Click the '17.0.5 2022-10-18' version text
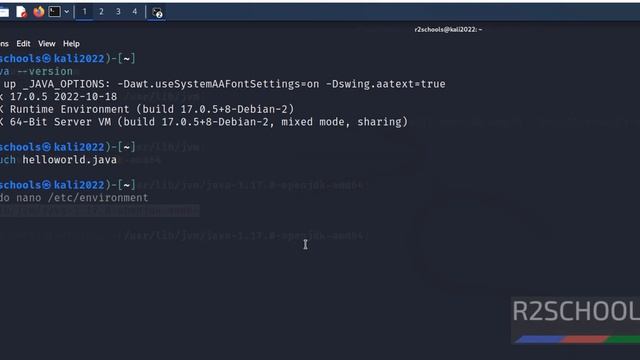The image size is (640, 360). tap(63, 97)
